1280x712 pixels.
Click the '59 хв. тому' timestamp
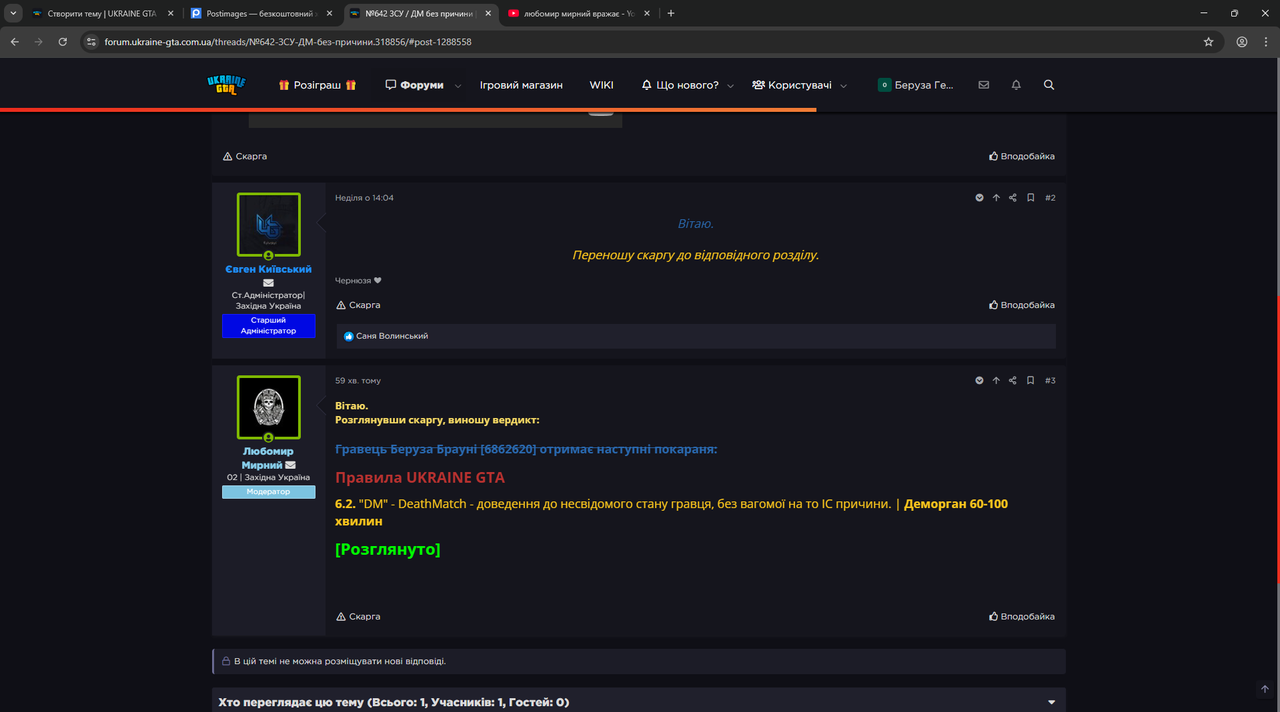[358, 381]
